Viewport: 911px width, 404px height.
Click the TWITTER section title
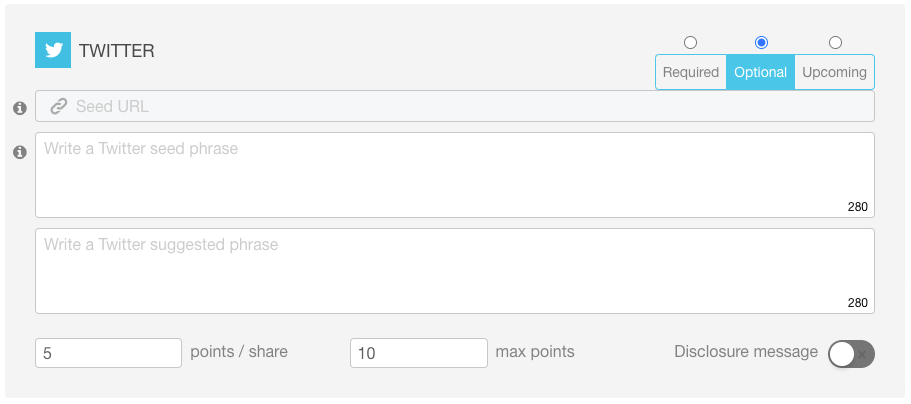[x=117, y=51]
